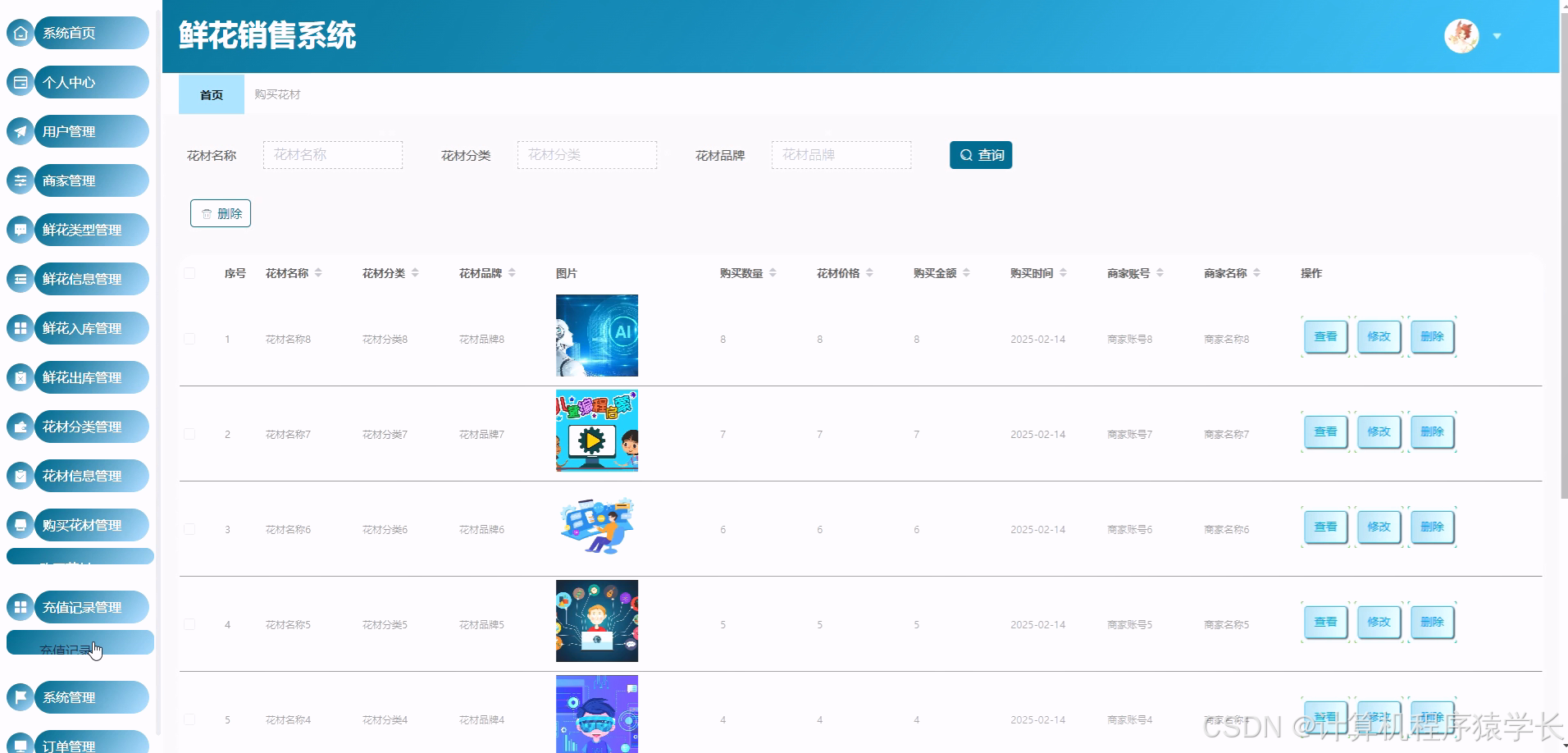Check the checkbox for row 花材名称6
Viewport: 1568px width, 753px height.
pyautogui.click(x=189, y=529)
